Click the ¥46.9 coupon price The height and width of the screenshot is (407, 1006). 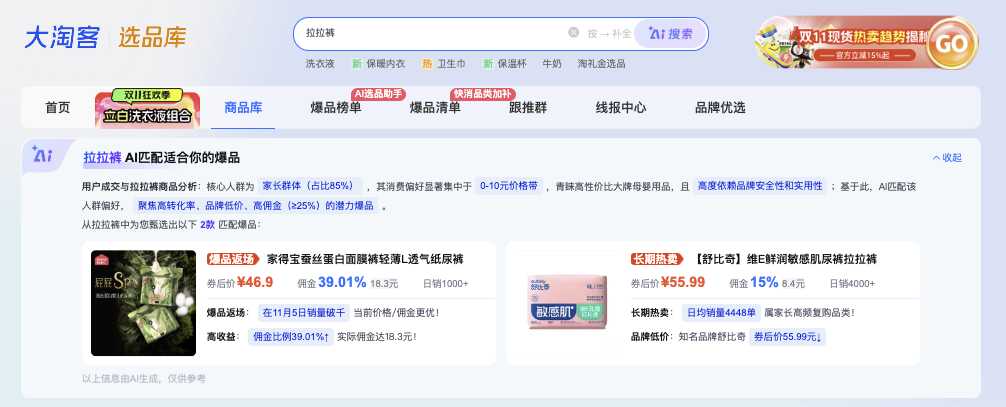coord(255,282)
